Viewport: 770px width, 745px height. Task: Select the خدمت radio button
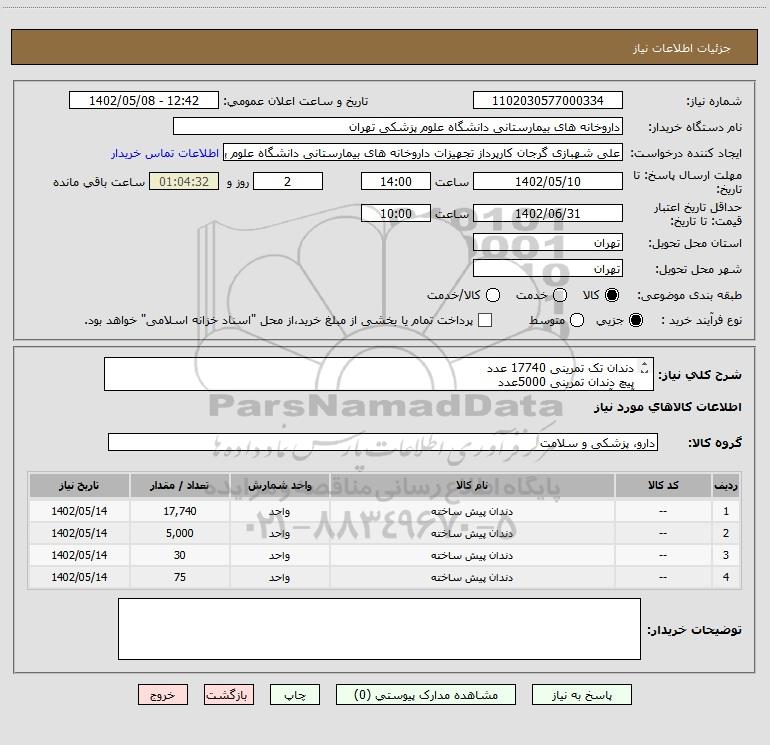point(560,295)
